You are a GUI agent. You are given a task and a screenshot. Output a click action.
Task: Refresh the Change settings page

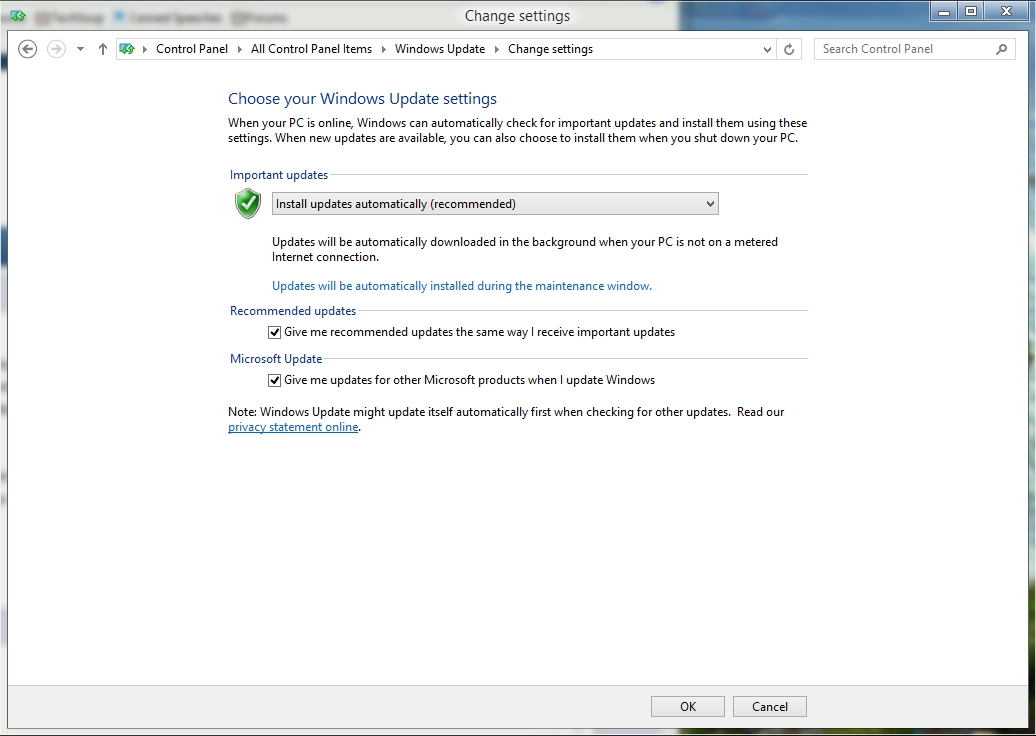coord(789,50)
